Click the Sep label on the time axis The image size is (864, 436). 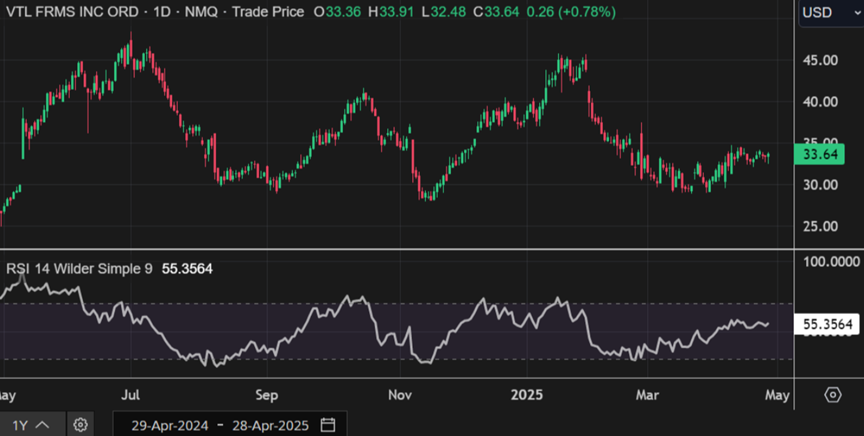266,395
